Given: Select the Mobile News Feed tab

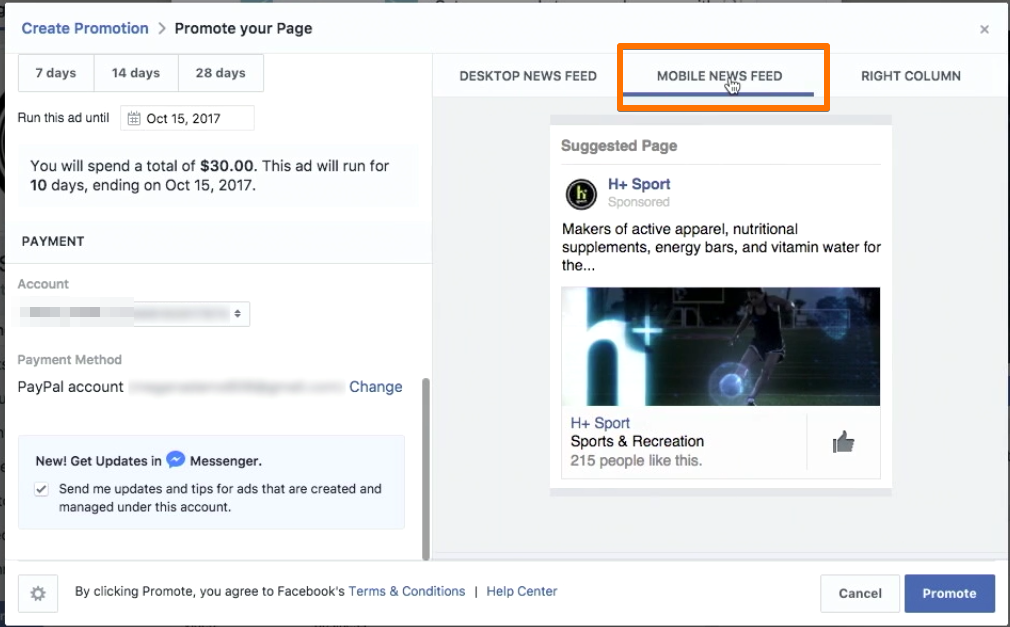Looking at the screenshot, I should coord(719,76).
